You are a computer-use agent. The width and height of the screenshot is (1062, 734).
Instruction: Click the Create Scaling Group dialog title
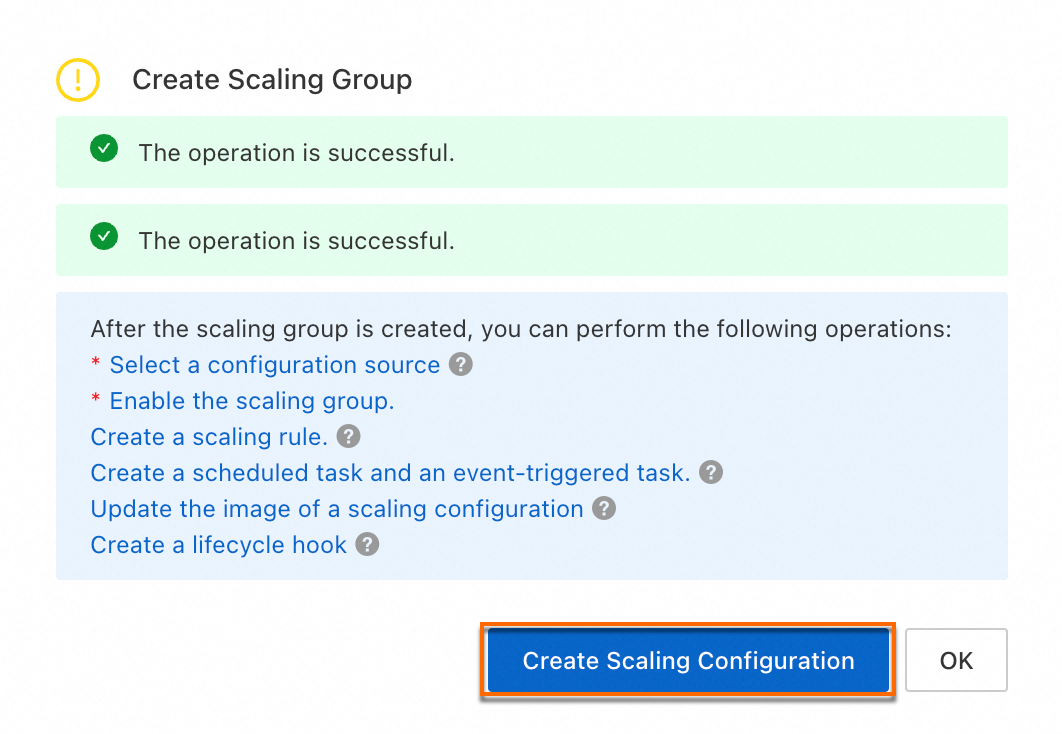pyautogui.click(x=272, y=80)
